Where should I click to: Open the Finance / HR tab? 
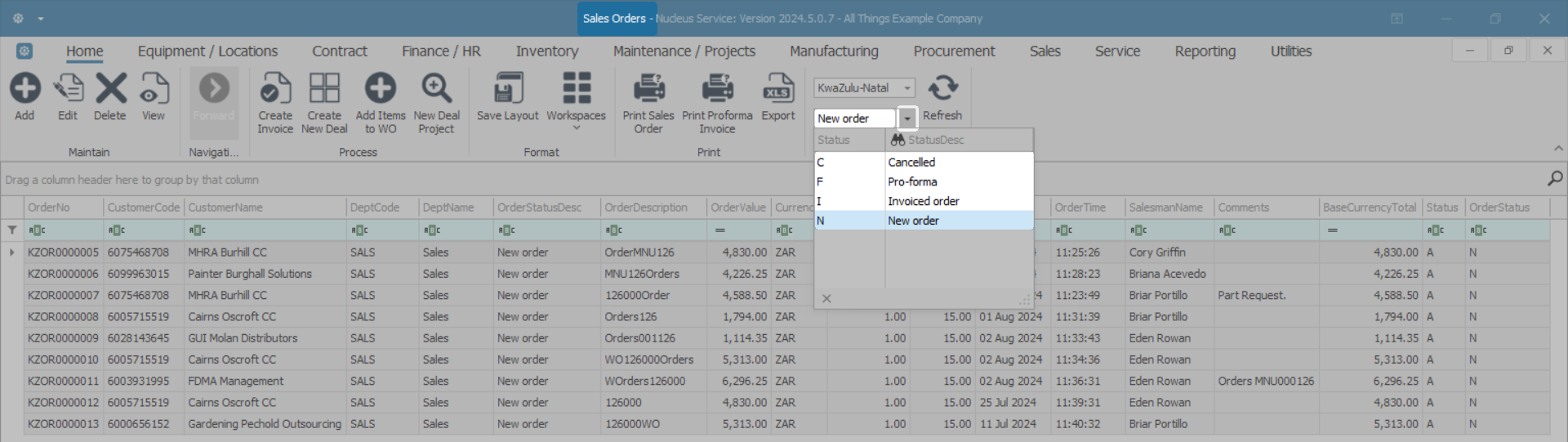pyautogui.click(x=441, y=51)
